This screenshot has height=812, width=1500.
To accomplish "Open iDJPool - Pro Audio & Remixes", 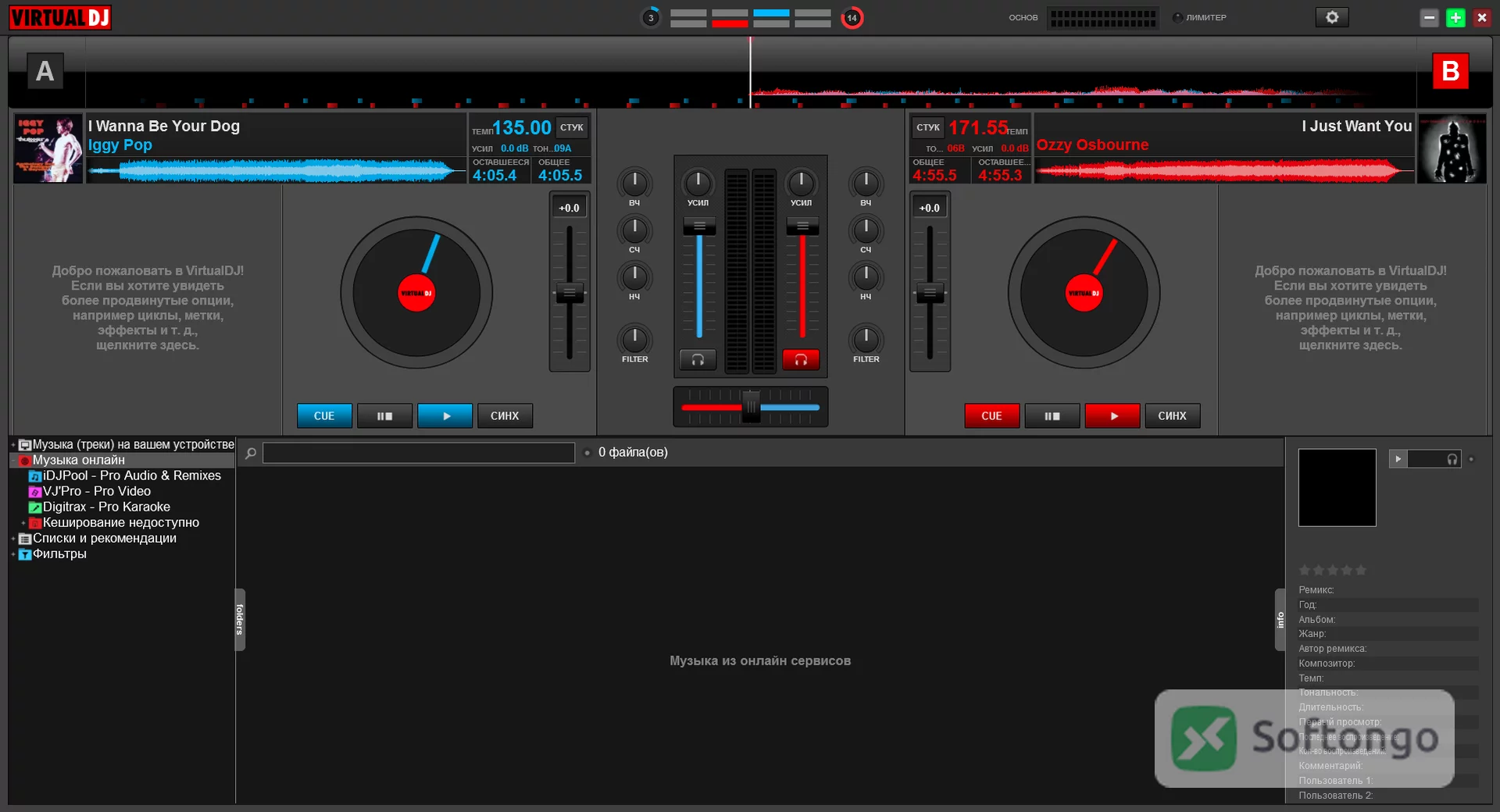I will coord(131,475).
